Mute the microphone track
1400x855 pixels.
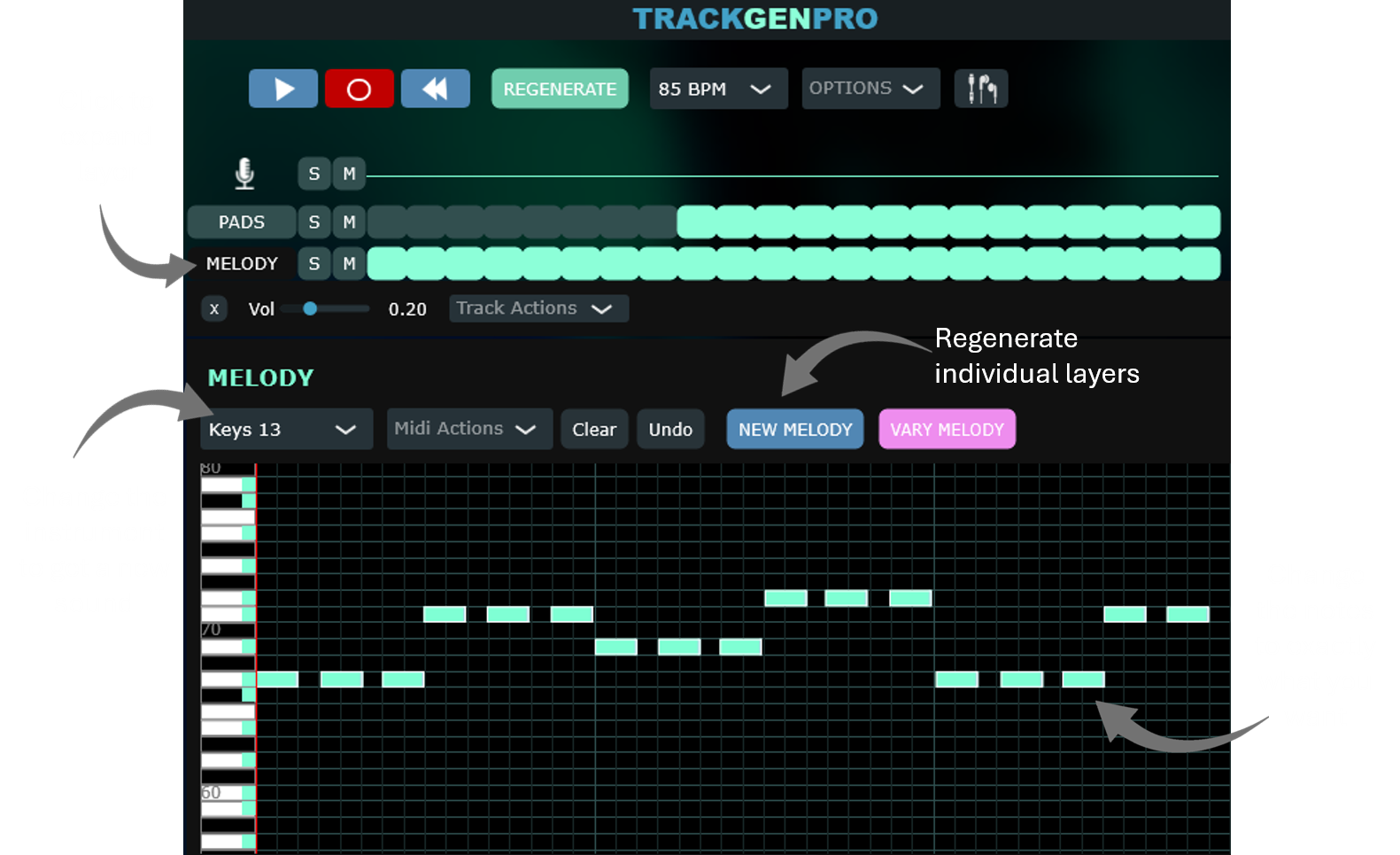[350, 174]
